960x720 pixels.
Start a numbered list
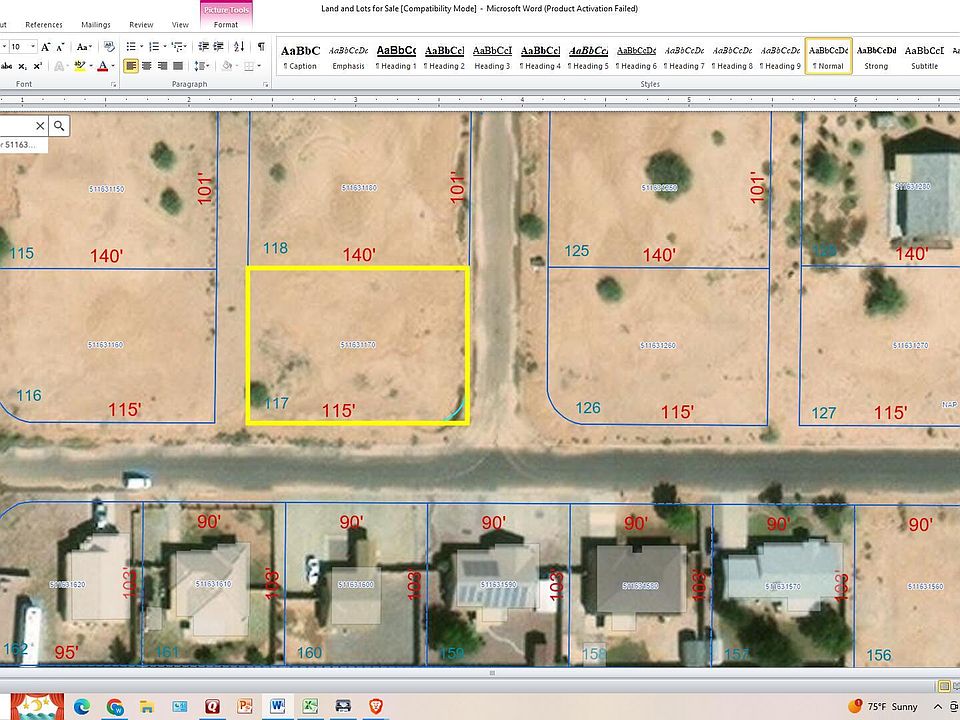coord(154,47)
